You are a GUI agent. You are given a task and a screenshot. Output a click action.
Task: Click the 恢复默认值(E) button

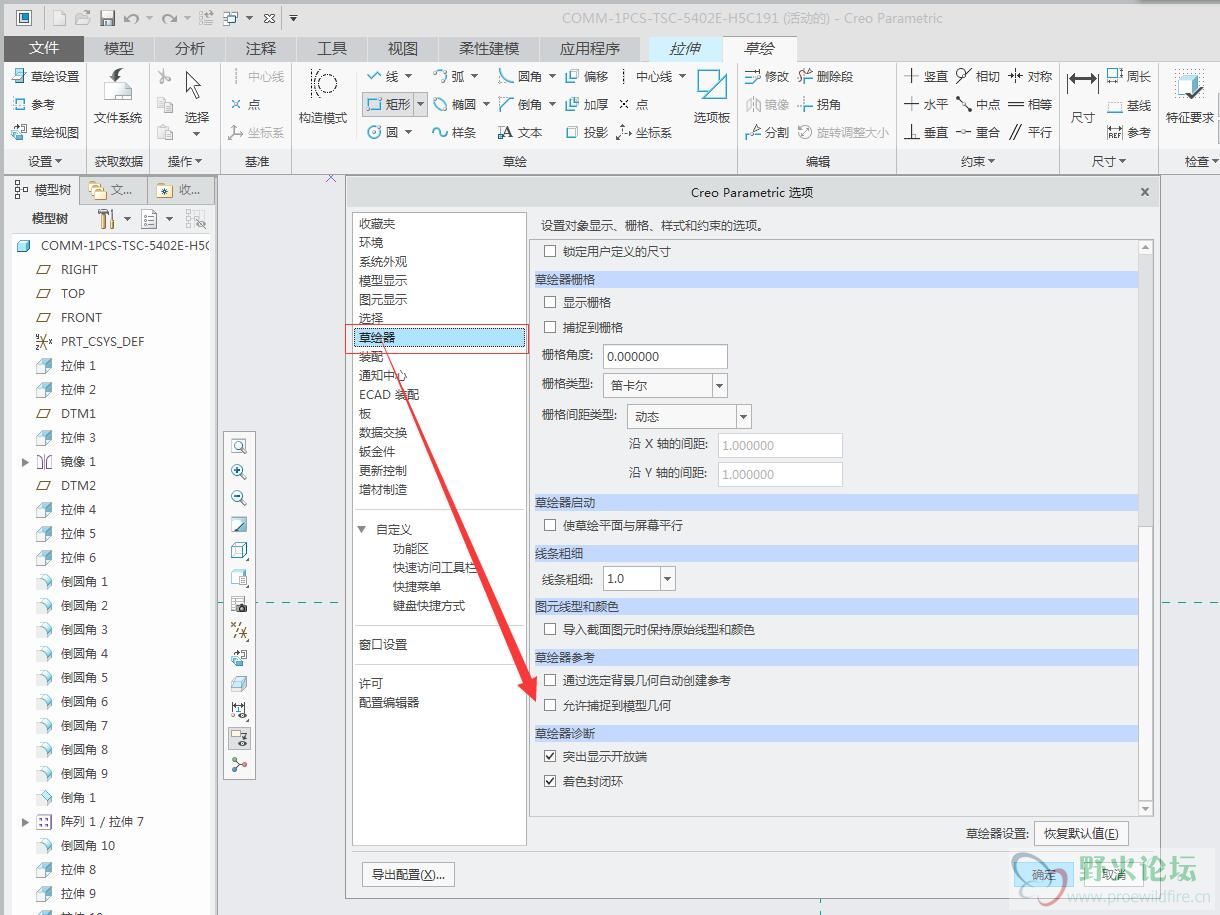[x=1081, y=833]
